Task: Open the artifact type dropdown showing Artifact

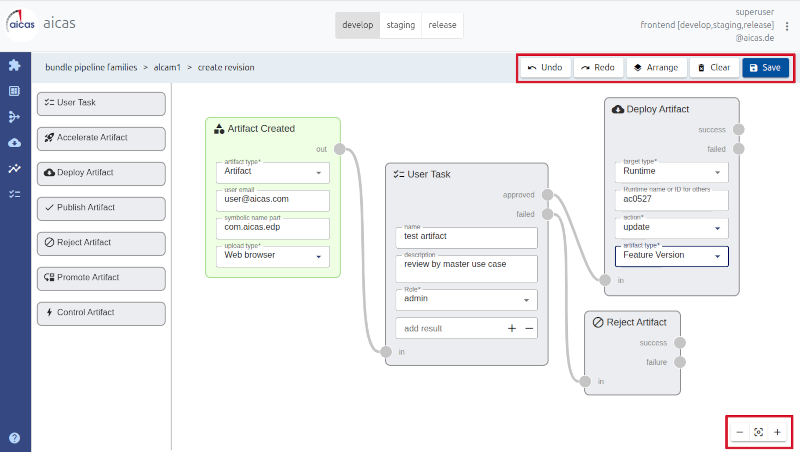Action: click(x=273, y=172)
